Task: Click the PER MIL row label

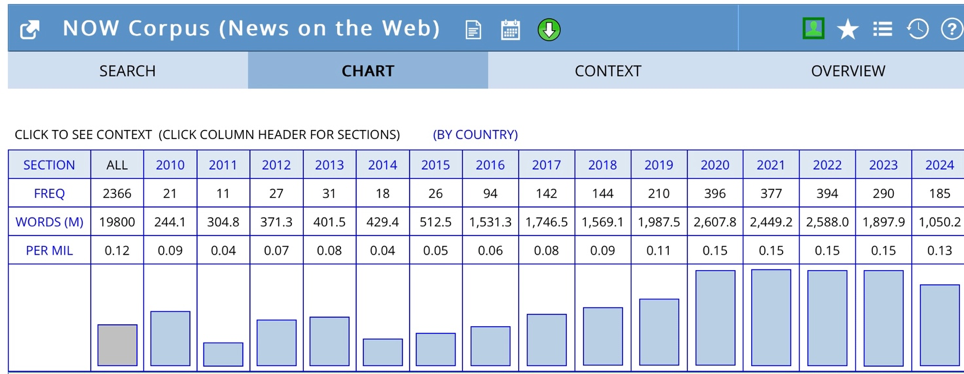Action: pyautogui.click(x=49, y=251)
